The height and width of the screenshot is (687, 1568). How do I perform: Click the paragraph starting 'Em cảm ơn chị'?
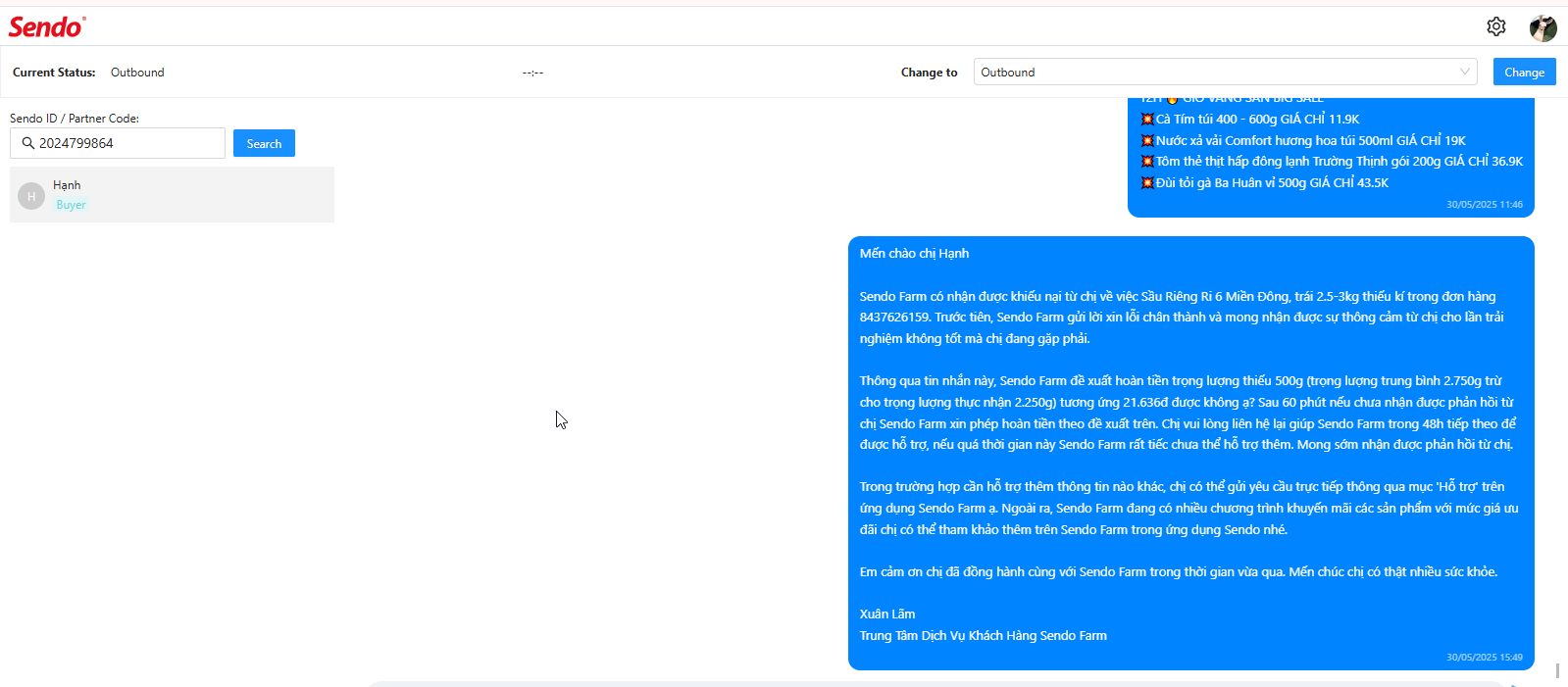coord(1179,571)
